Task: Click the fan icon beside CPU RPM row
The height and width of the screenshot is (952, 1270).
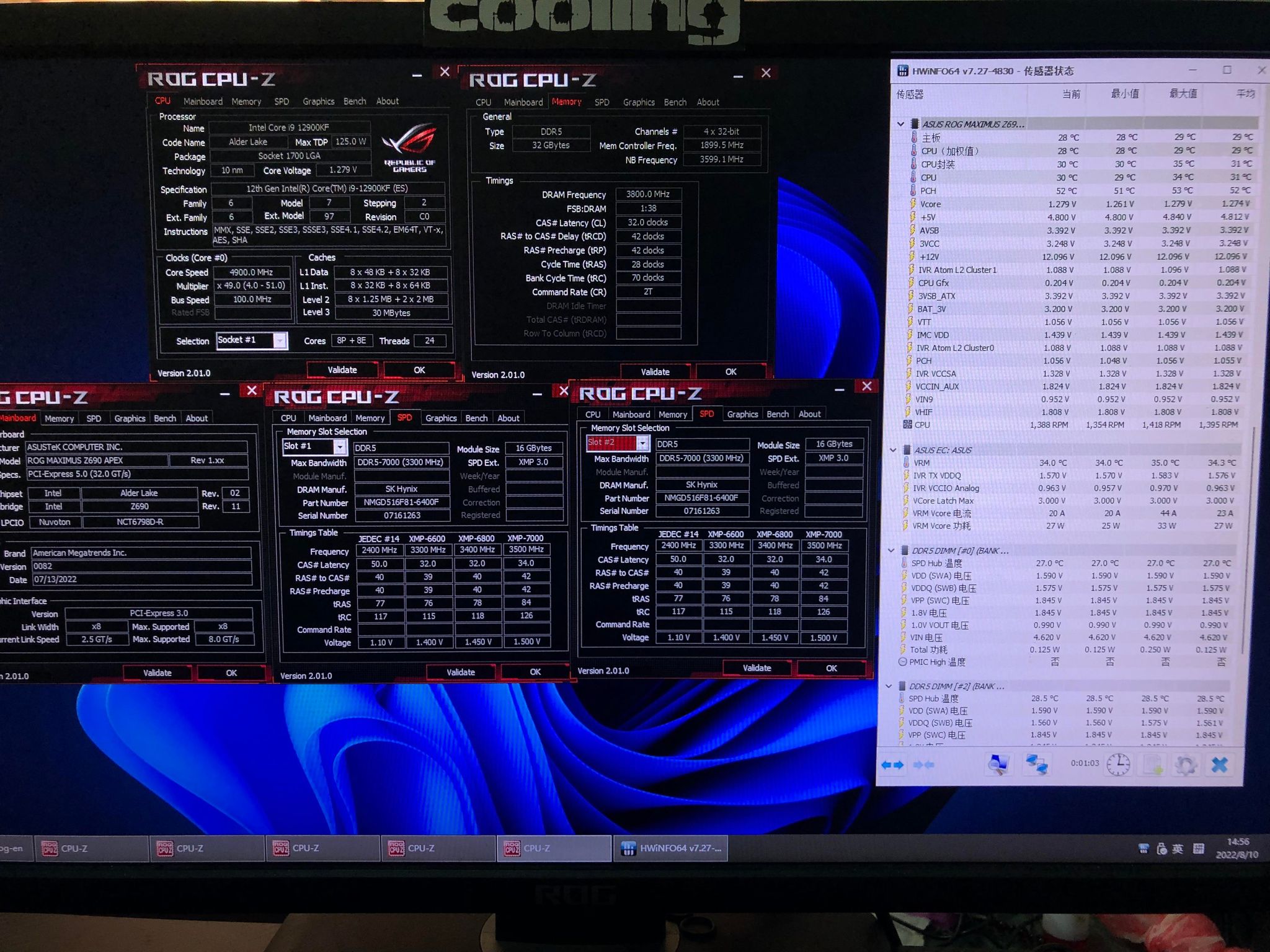Action: tap(907, 425)
